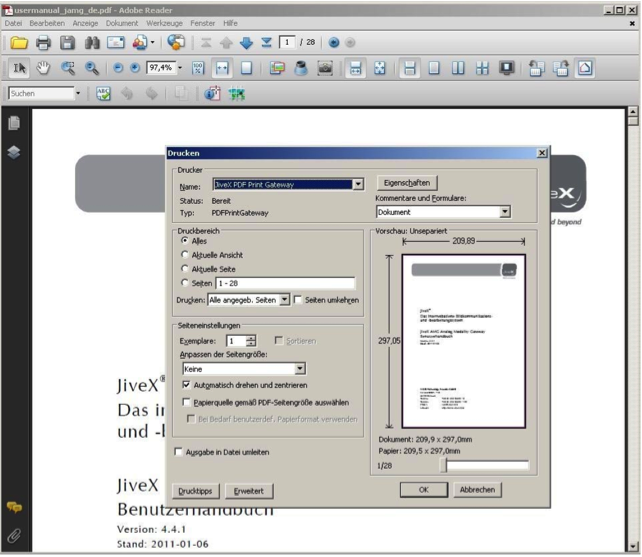Set zoom to actual size 100% icon
This screenshot has width=642, height=557.
click(x=198, y=68)
